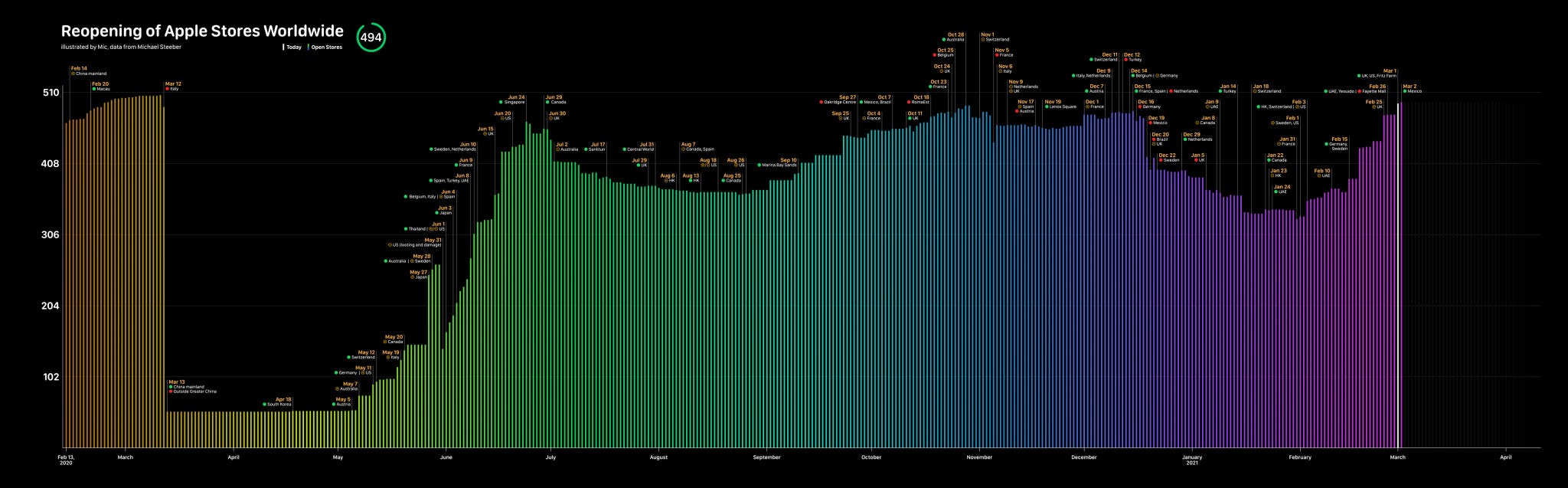Click the green dot beside Jan 14 Turkey

(x=1220, y=92)
